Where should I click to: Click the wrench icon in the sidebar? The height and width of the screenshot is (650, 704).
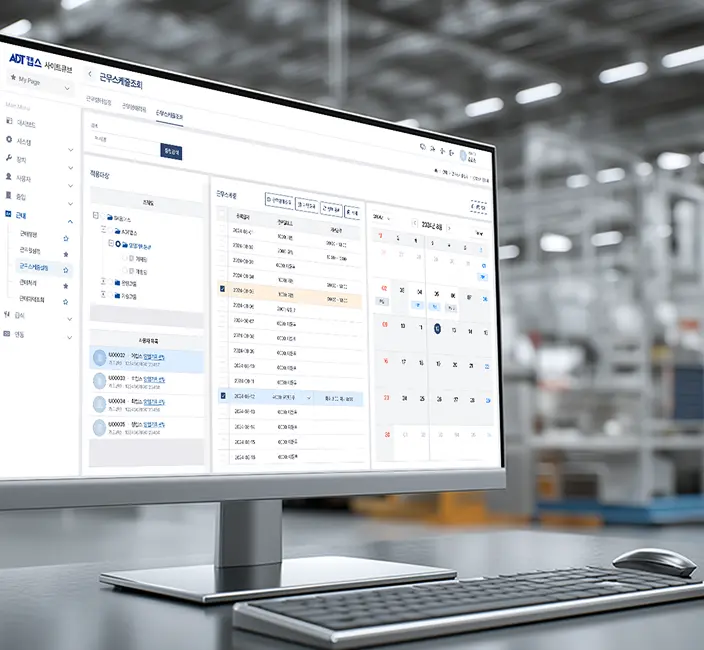coord(9,158)
